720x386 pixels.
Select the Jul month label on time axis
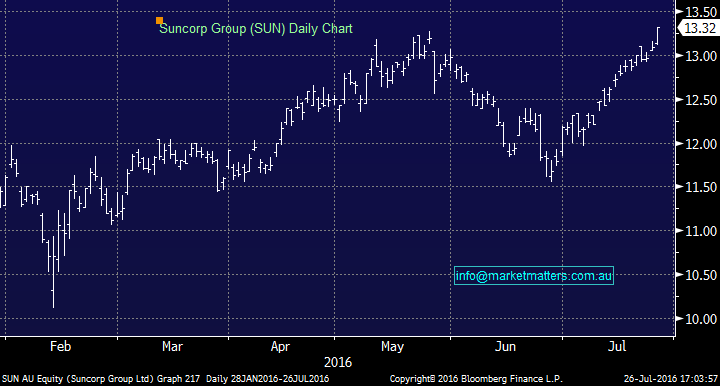(617, 347)
